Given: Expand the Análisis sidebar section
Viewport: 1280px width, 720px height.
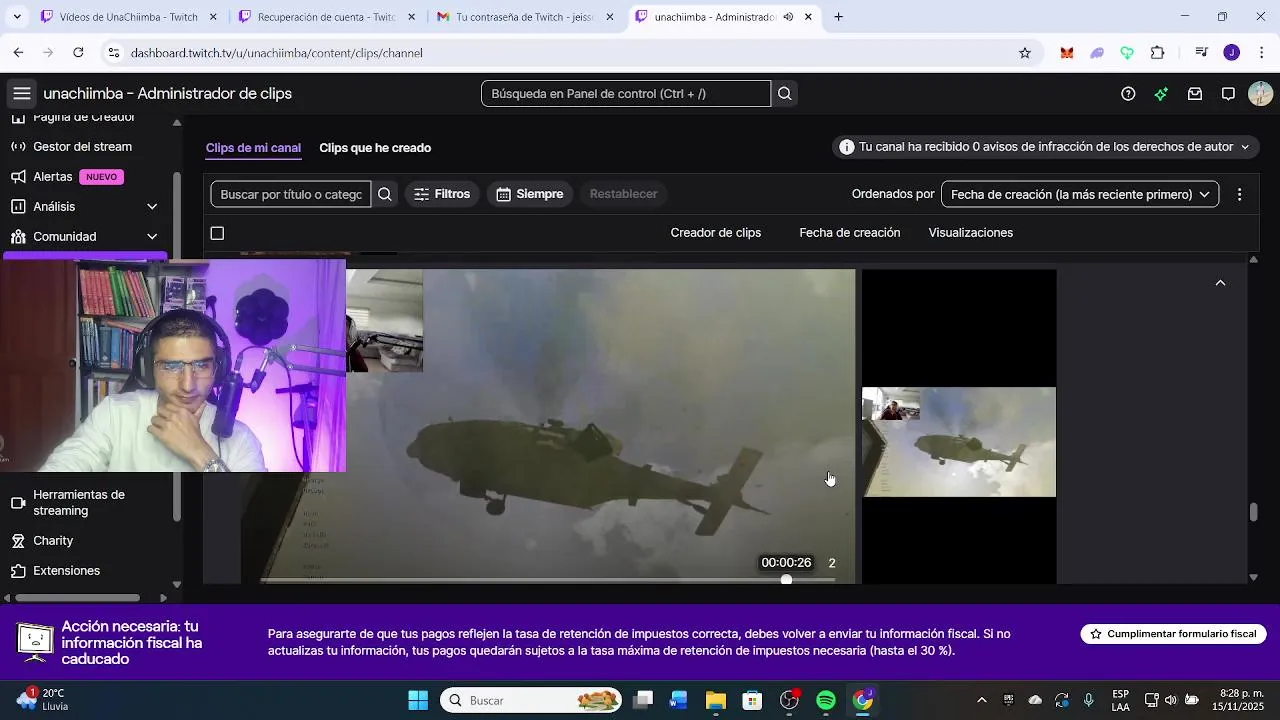Looking at the screenshot, I should click(152, 207).
